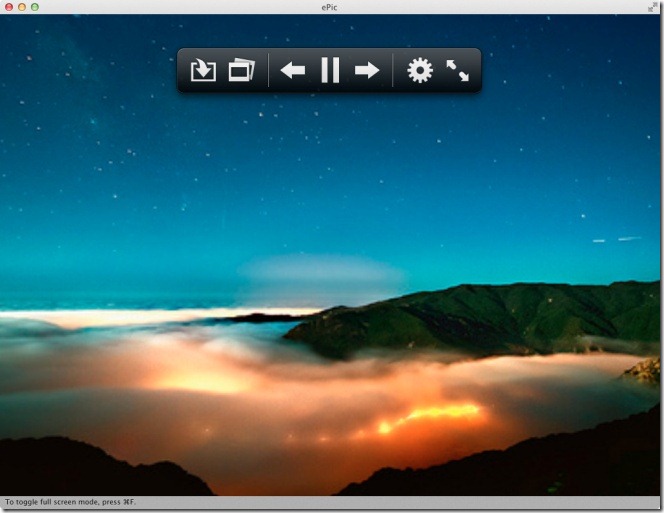Click the ePic window title
The height and width of the screenshot is (513, 664).
(329, 7)
